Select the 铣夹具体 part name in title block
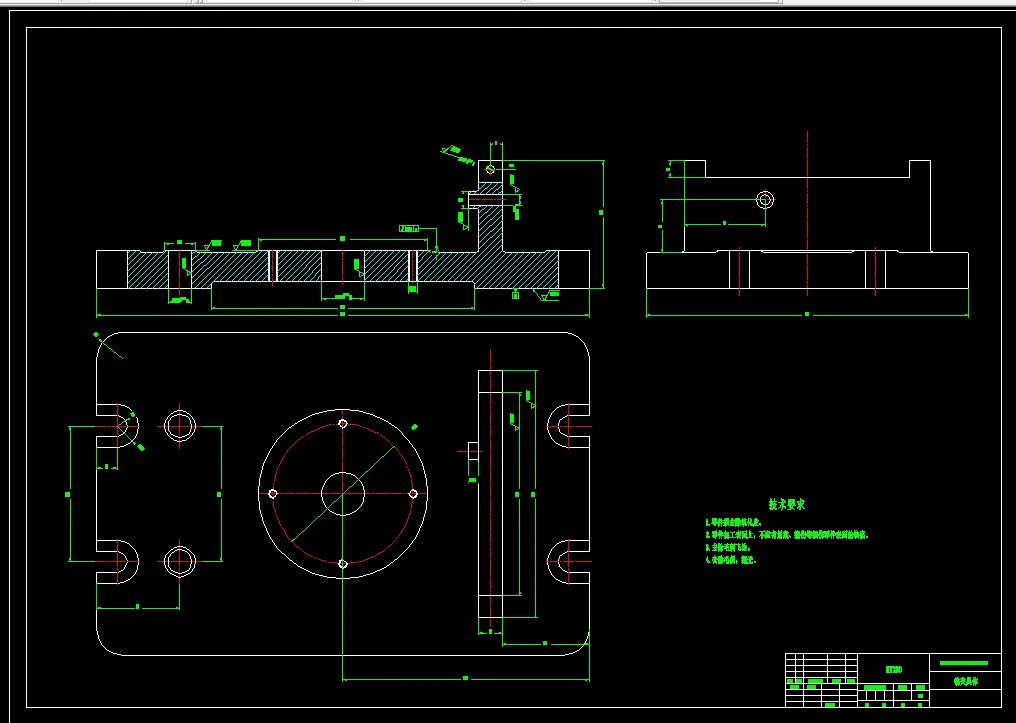 point(965,682)
